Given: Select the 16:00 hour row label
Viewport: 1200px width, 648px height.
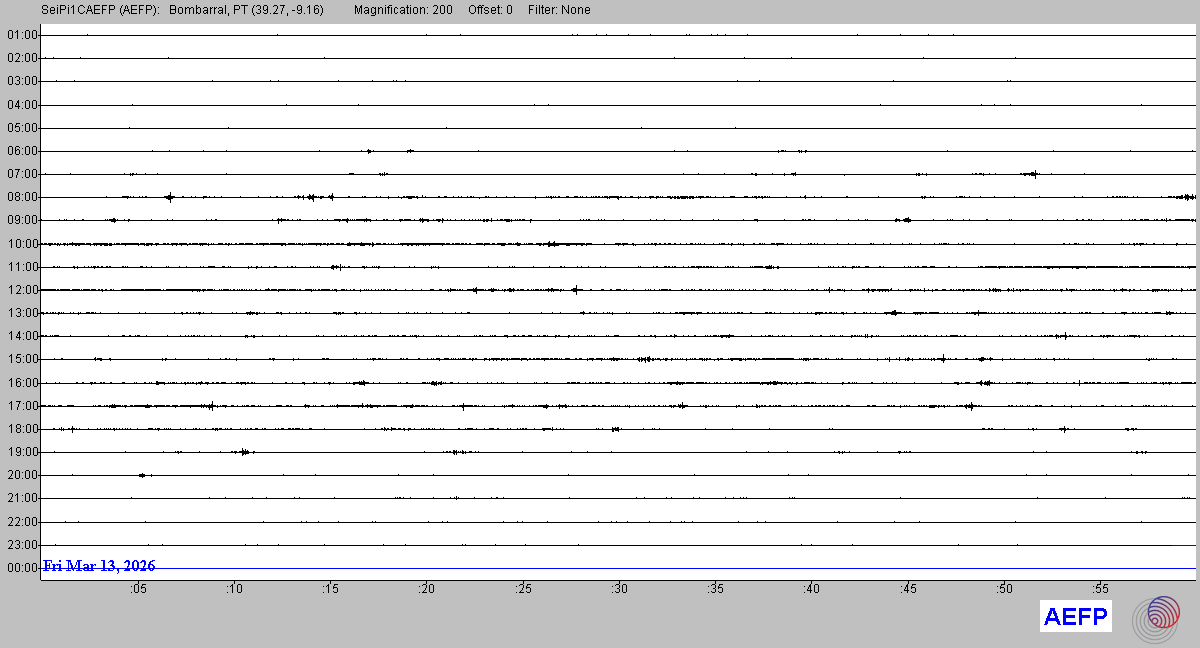Looking at the screenshot, I should click(22, 383).
